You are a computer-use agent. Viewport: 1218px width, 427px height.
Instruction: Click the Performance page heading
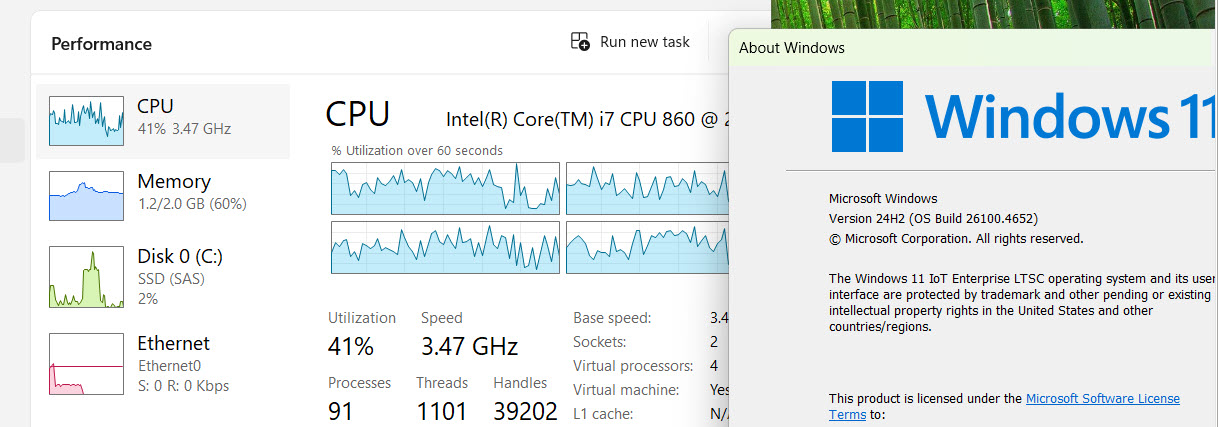click(101, 44)
